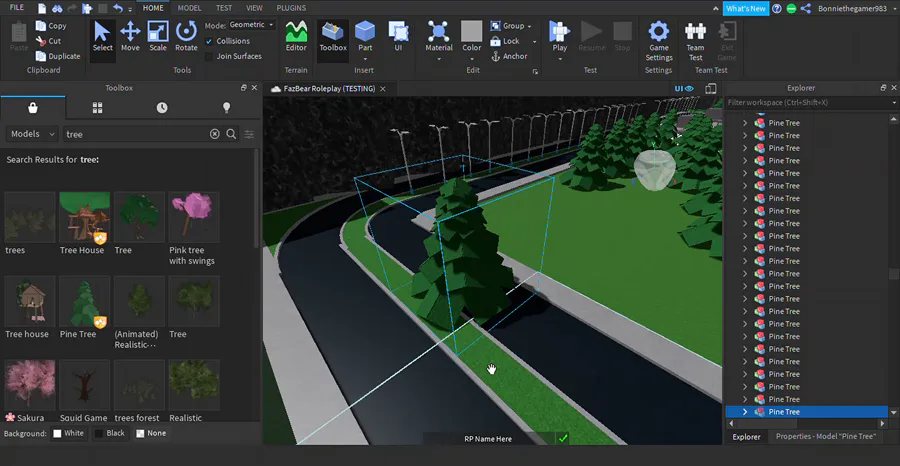Expand the highlighted Pine Tree in Explorer
The width and height of the screenshot is (900, 466).
[x=745, y=412]
